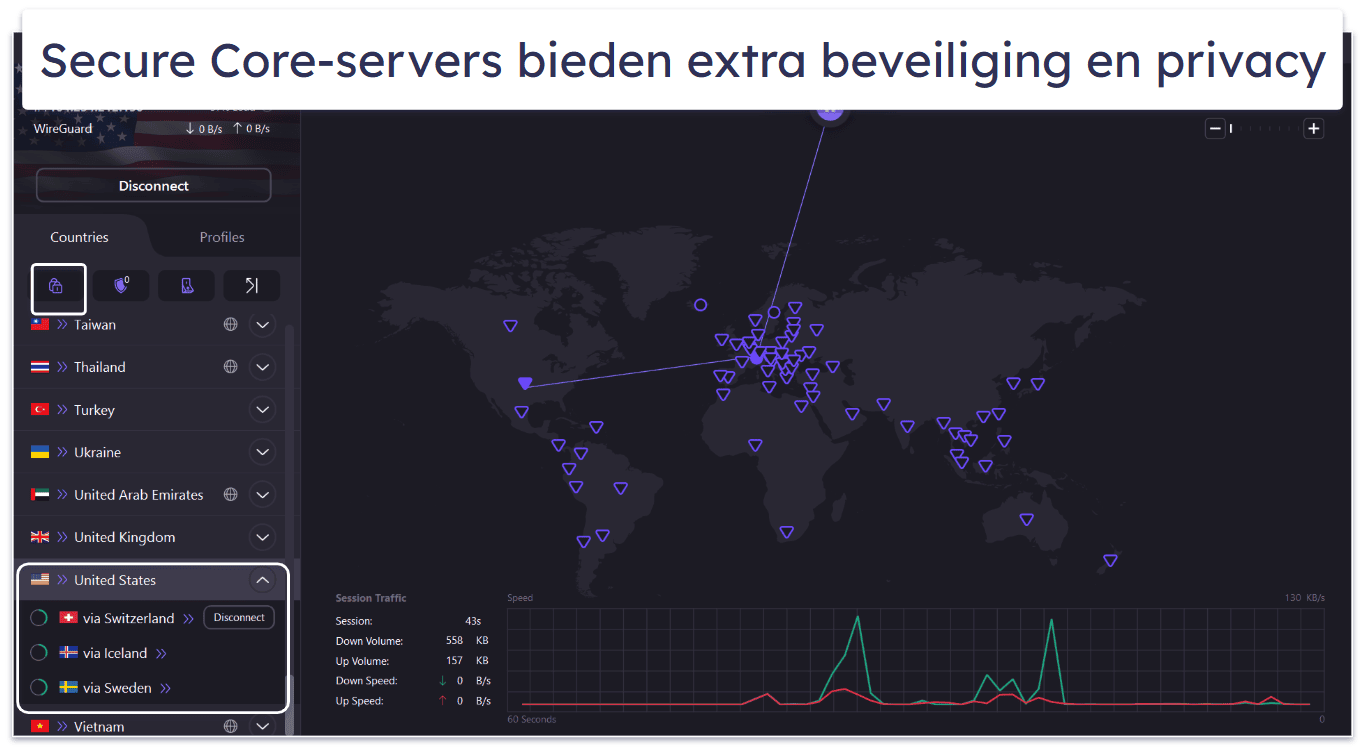1365x749 pixels.
Task: Expand the Vietnam server list
Action: click(262, 726)
